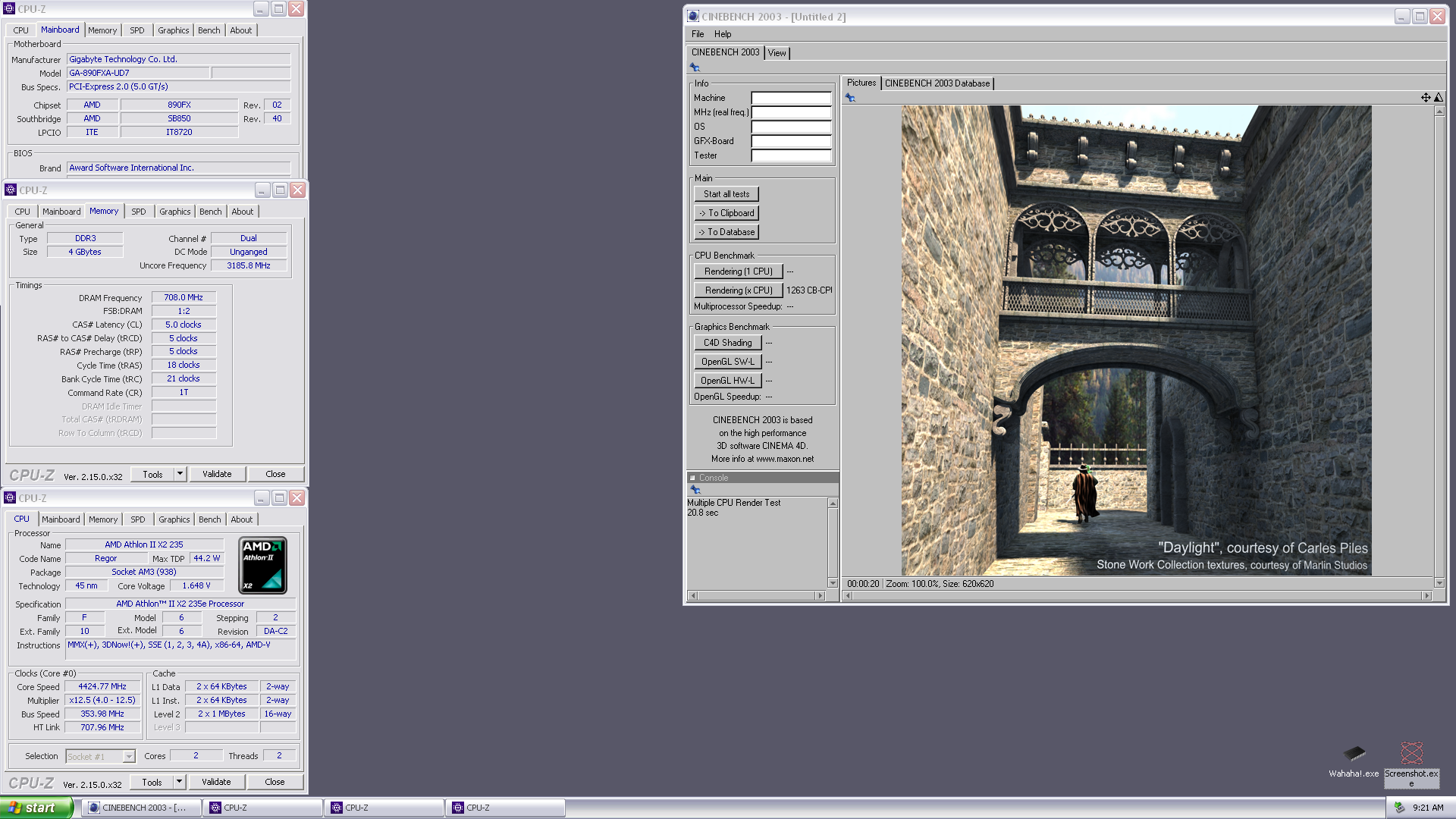
Task: Click the console vertical scrollbar down arrow
Action: pos(833,583)
